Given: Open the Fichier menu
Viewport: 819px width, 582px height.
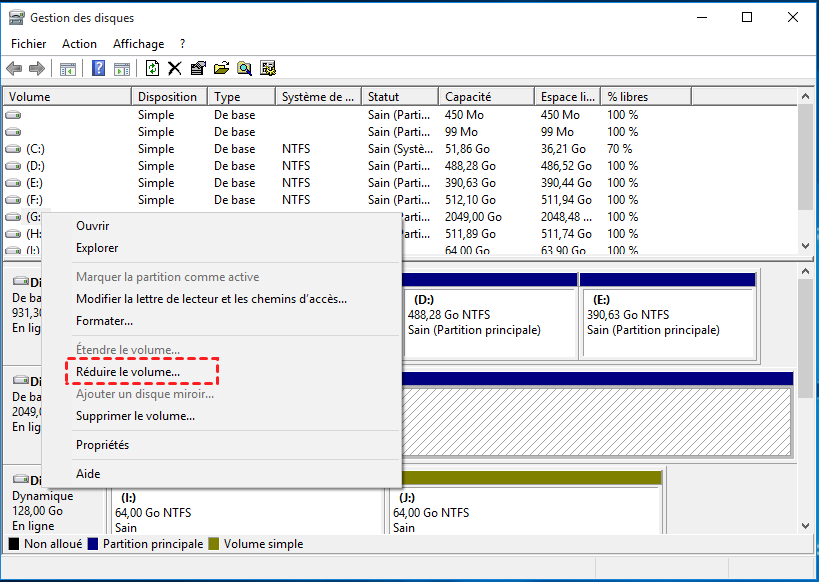Looking at the screenshot, I should point(29,44).
